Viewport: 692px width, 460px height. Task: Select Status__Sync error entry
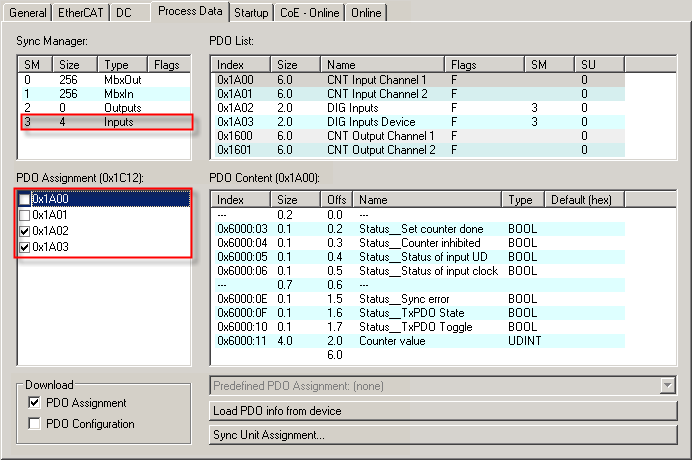tap(418, 299)
